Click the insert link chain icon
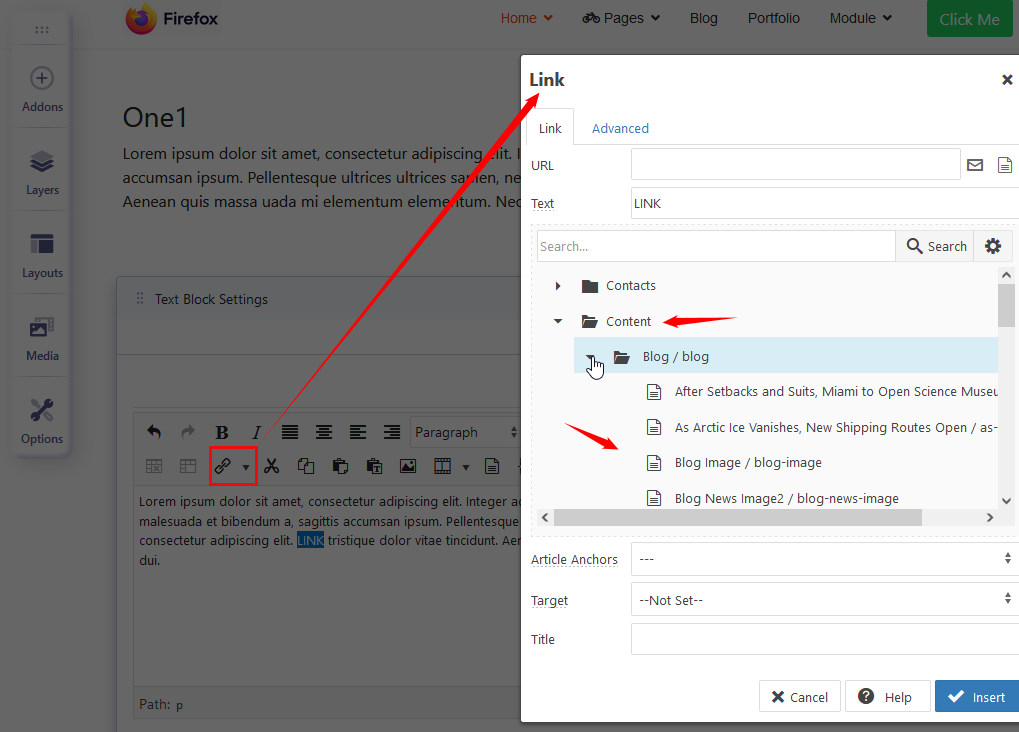This screenshot has height=732, width=1019. (223, 466)
